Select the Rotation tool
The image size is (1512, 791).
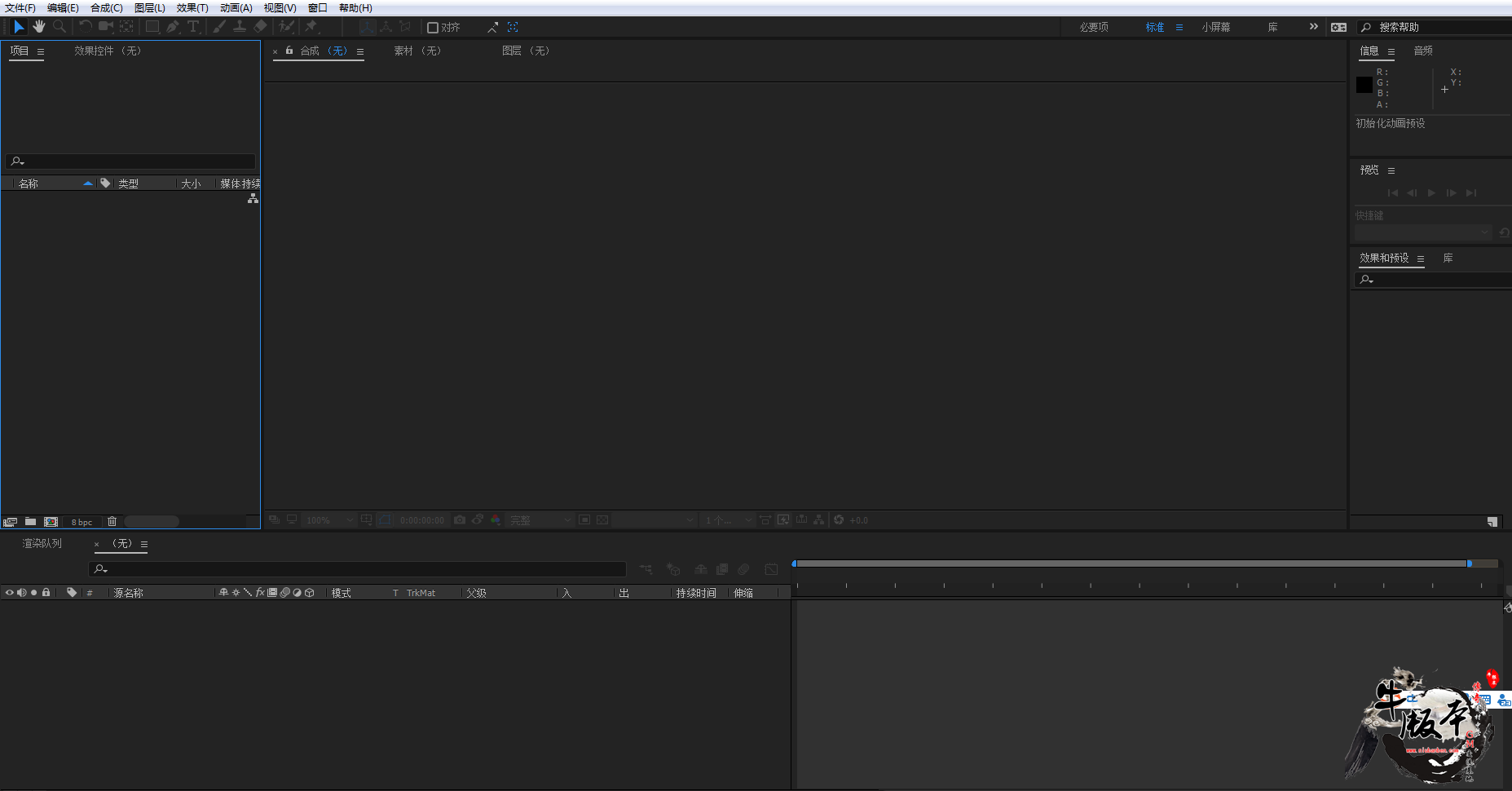click(86, 27)
